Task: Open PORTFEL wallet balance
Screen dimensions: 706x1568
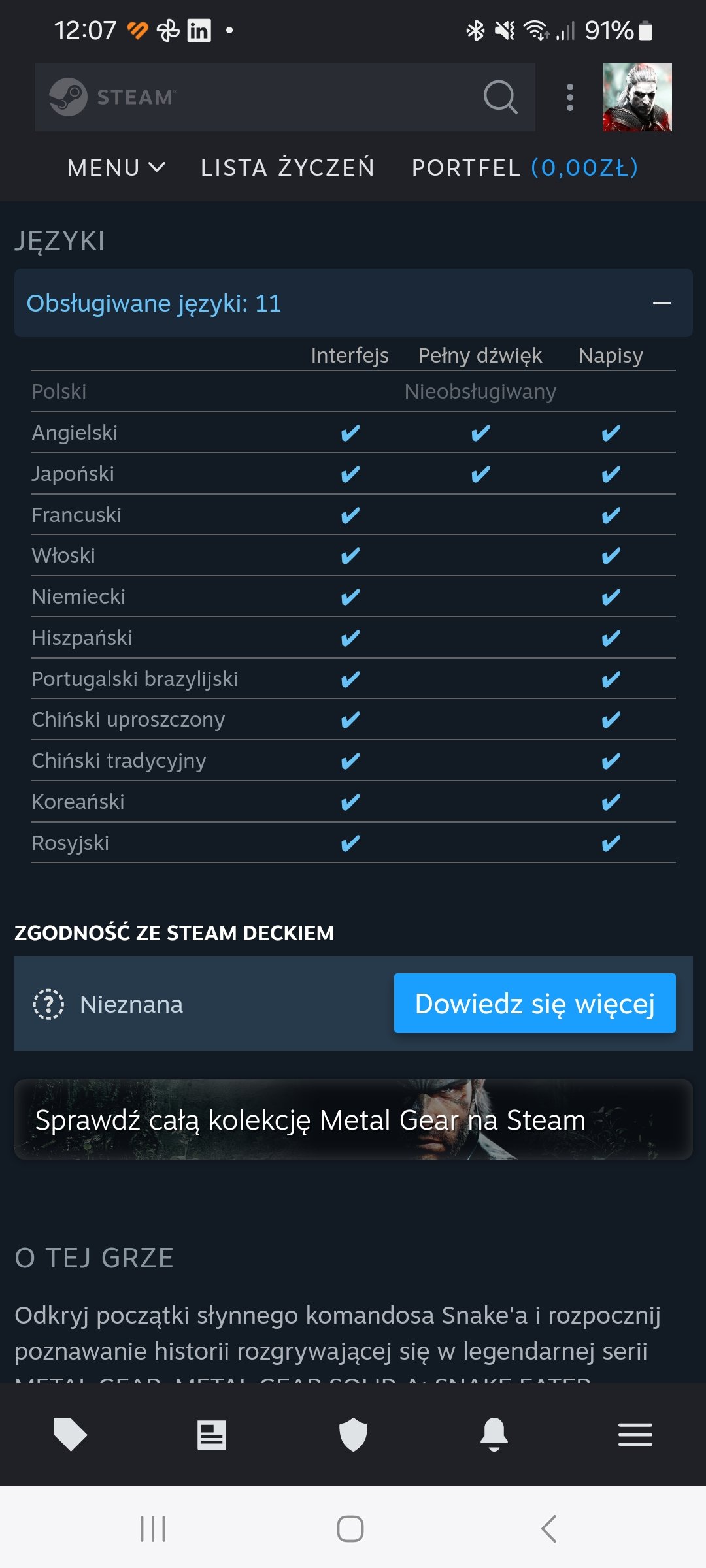Action: point(524,168)
